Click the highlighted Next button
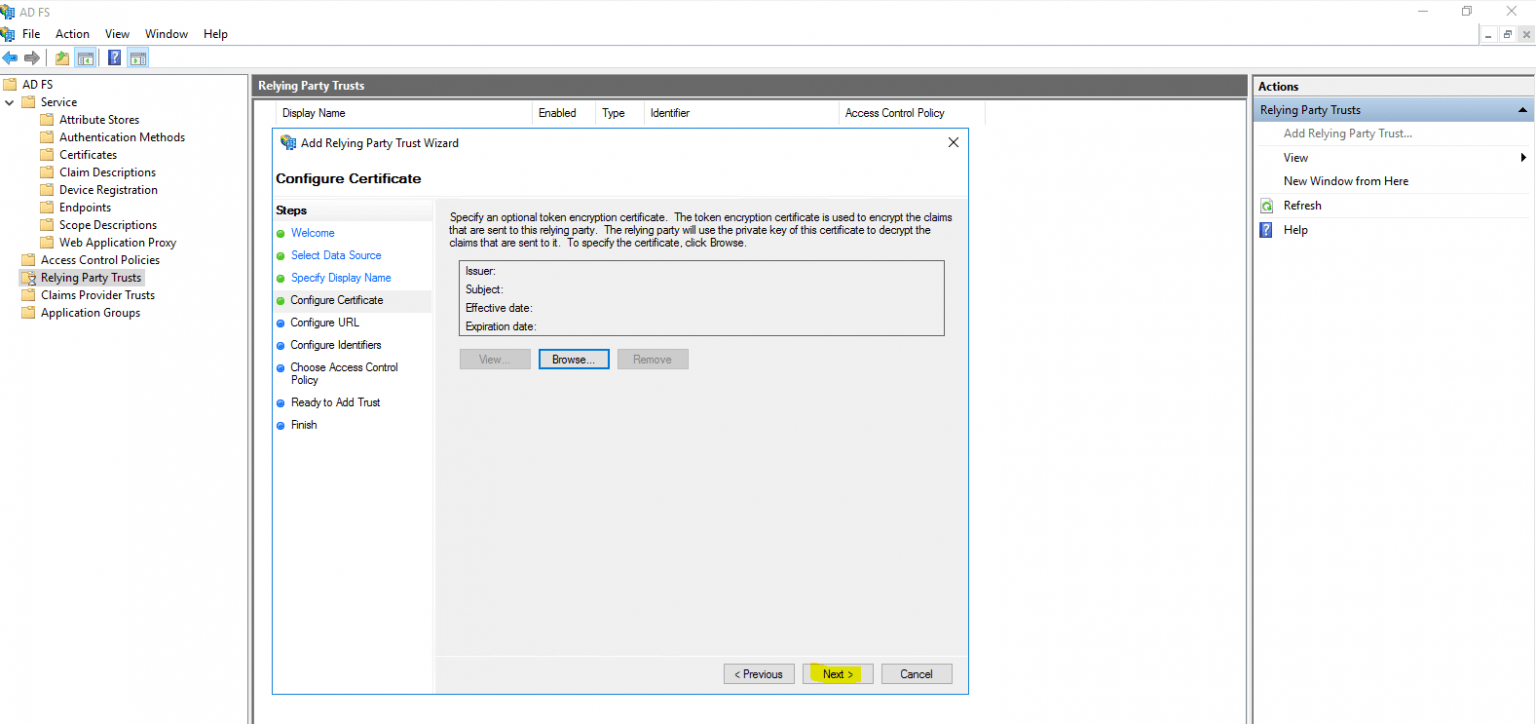The height and width of the screenshot is (724, 1536). click(x=837, y=673)
